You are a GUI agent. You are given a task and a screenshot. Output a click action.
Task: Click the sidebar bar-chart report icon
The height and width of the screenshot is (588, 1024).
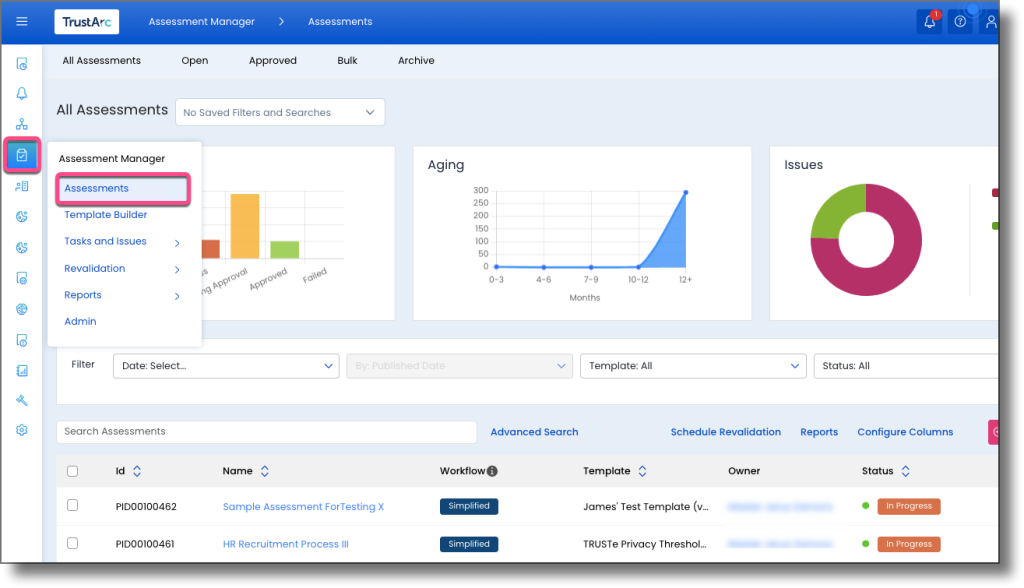22,370
